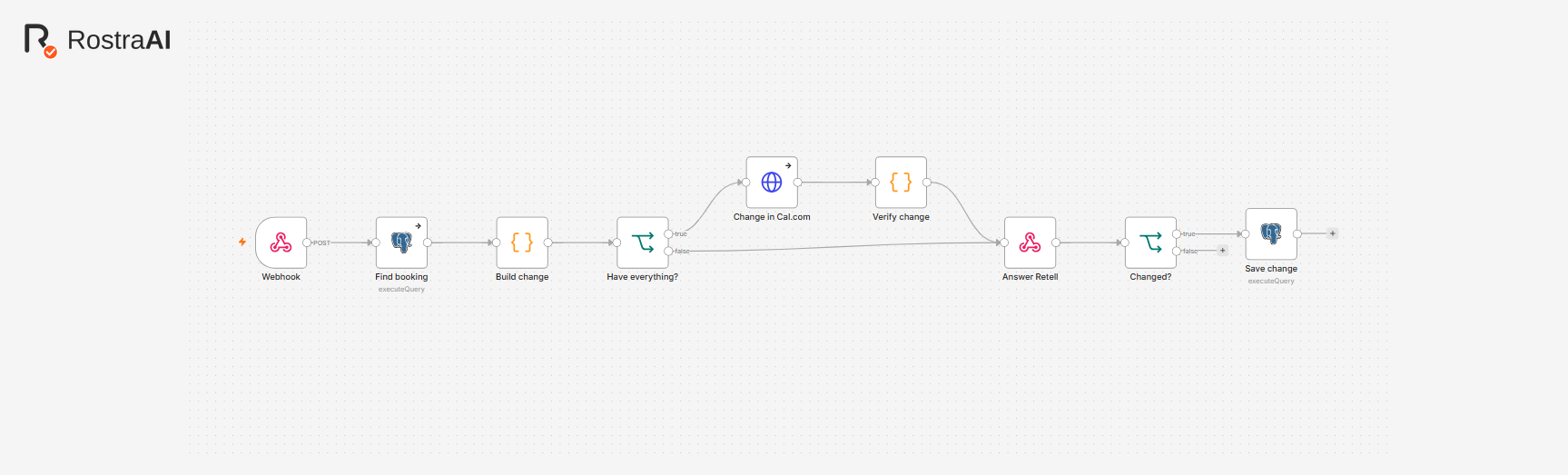Add node after Save change output
1568x475 pixels.
coord(1333,233)
